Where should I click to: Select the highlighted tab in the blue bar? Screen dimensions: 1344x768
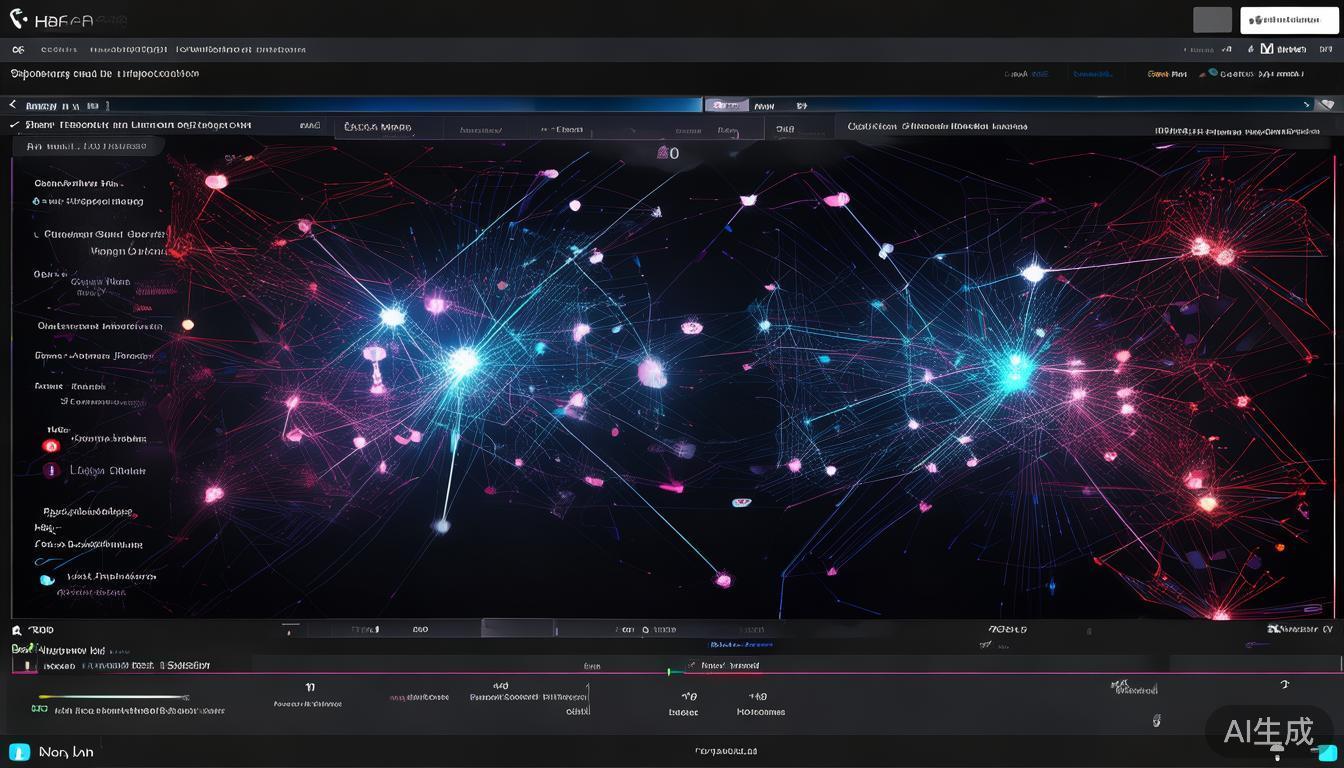(x=727, y=105)
